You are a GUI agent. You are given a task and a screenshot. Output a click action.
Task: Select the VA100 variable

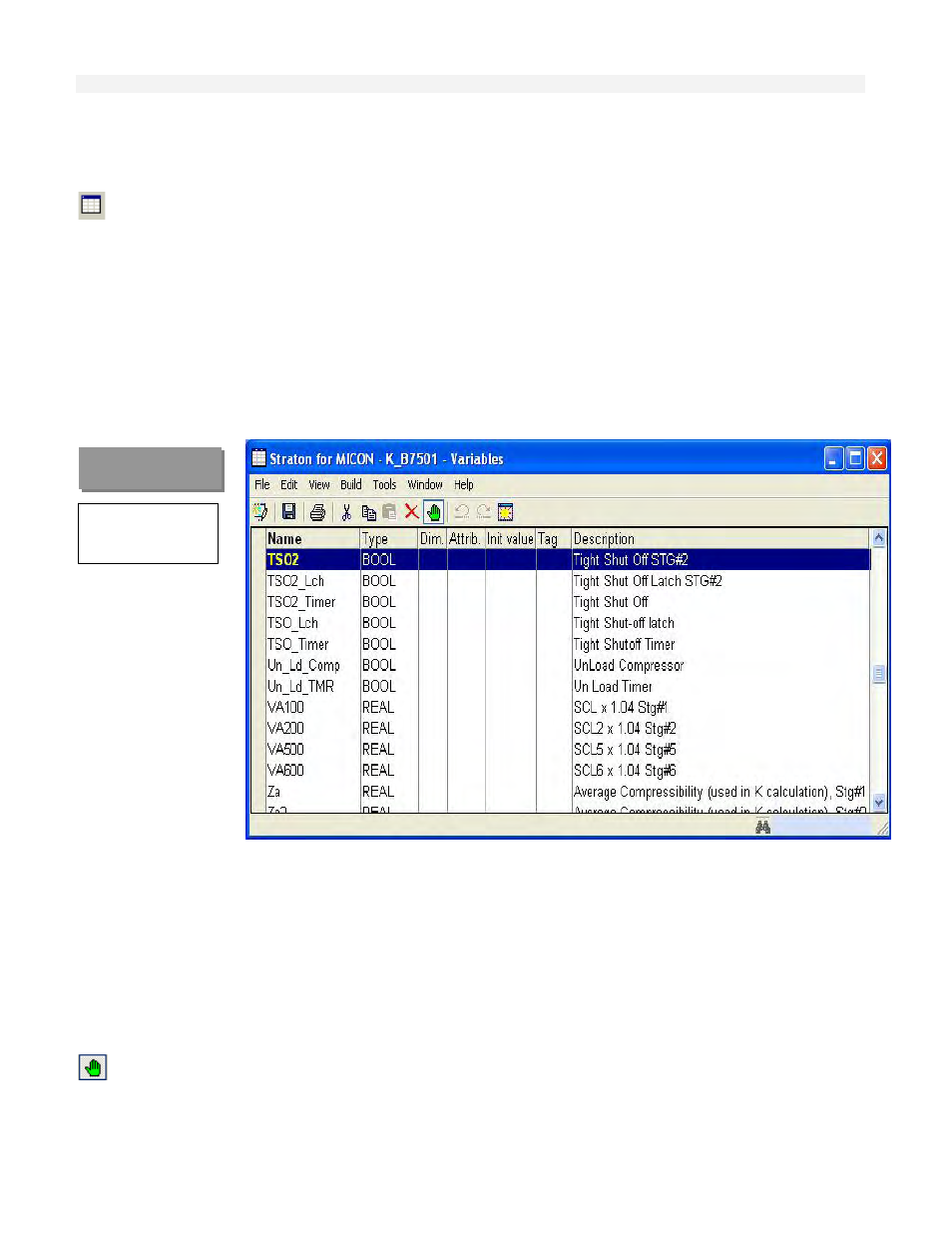(285, 708)
